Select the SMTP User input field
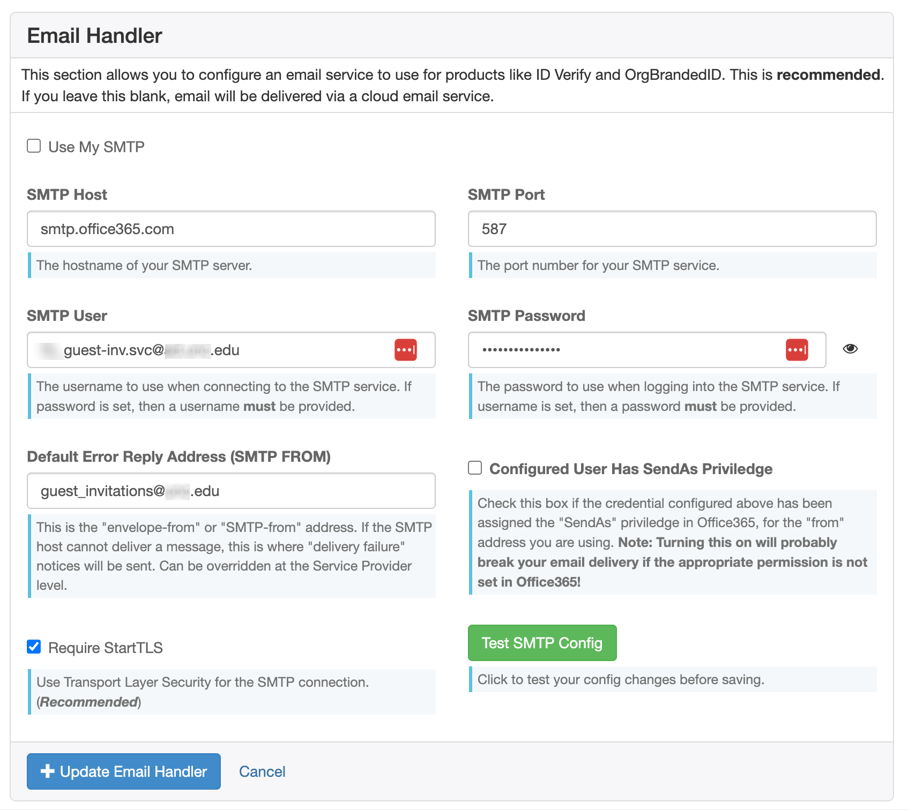The height and width of the screenshot is (810, 908). 210,350
